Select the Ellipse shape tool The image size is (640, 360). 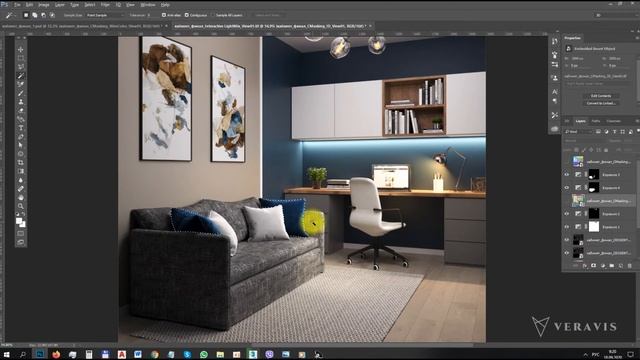tap(20, 154)
